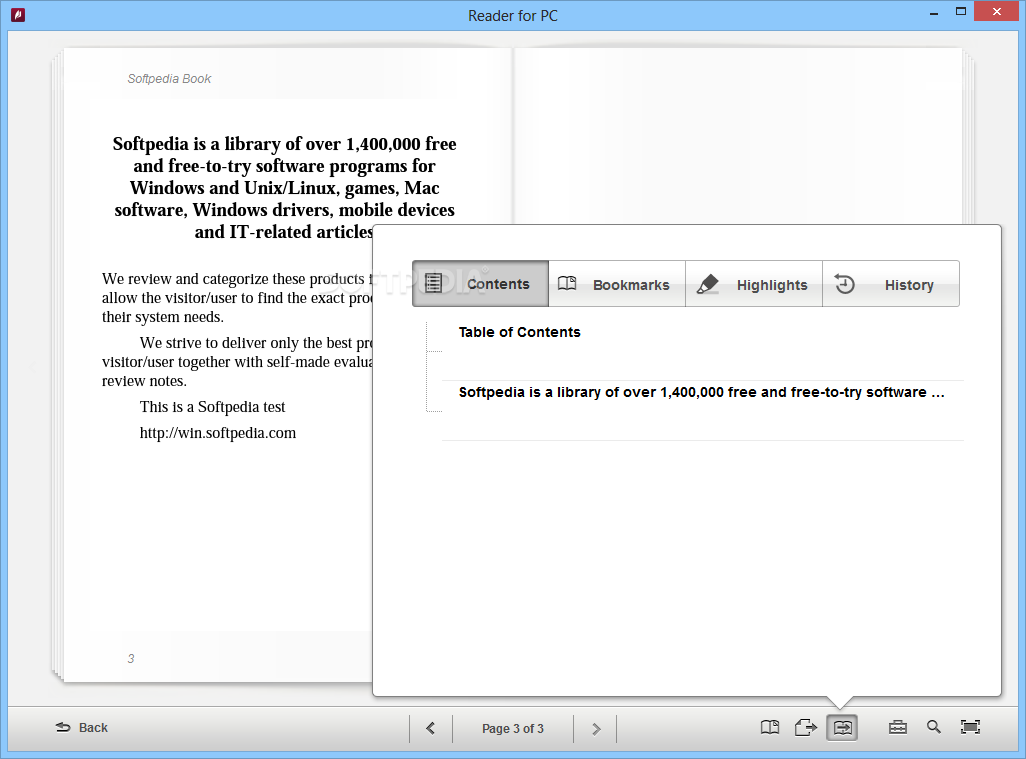The width and height of the screenshot is (1026, 759).
Task: Maximize the Reader for PC window
Action: [x=961, y=12]
